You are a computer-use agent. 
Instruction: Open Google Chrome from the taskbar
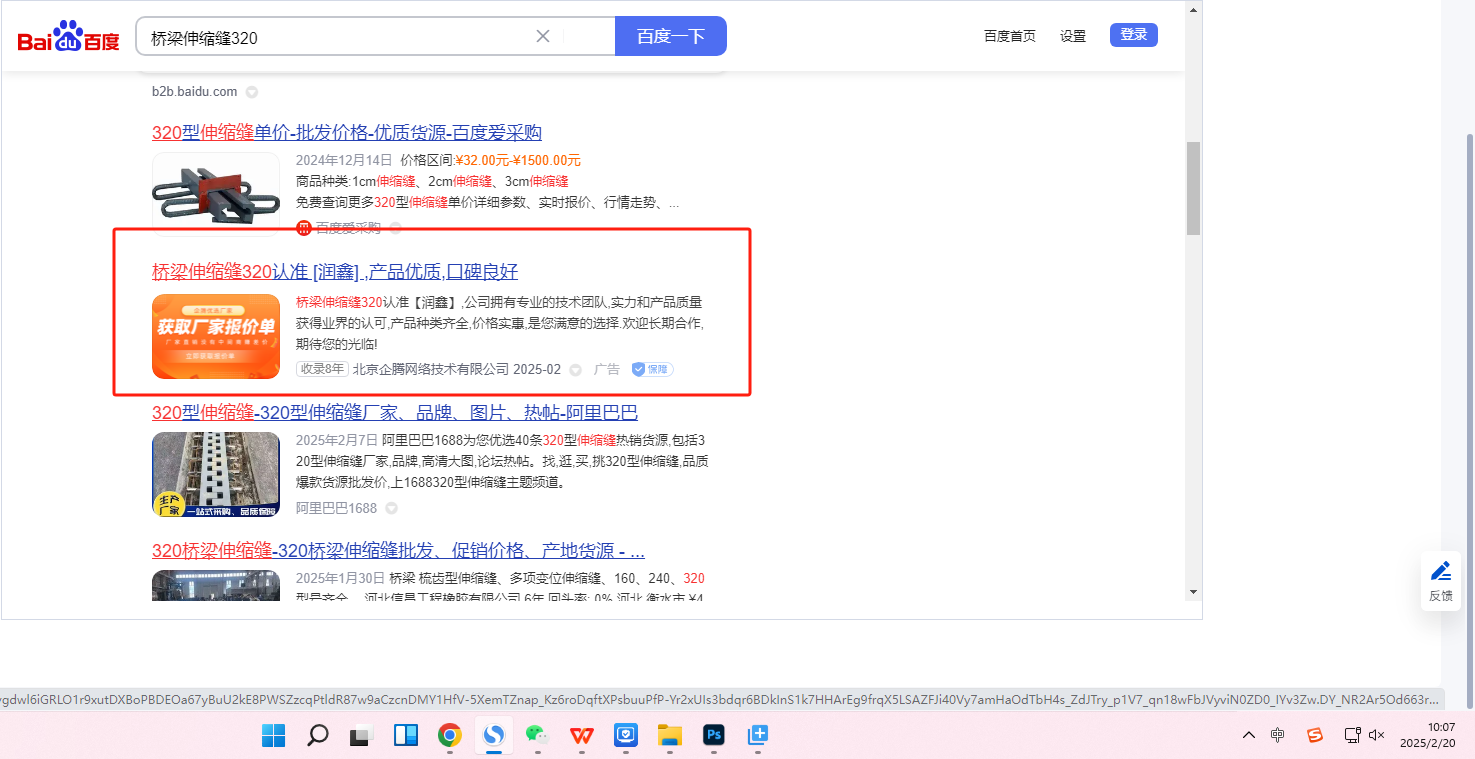point(450,736)
